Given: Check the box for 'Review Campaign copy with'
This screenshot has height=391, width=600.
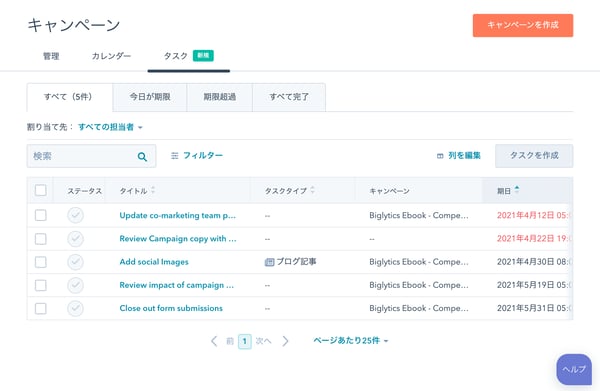Looking at the screenshot, I should 41,239.
